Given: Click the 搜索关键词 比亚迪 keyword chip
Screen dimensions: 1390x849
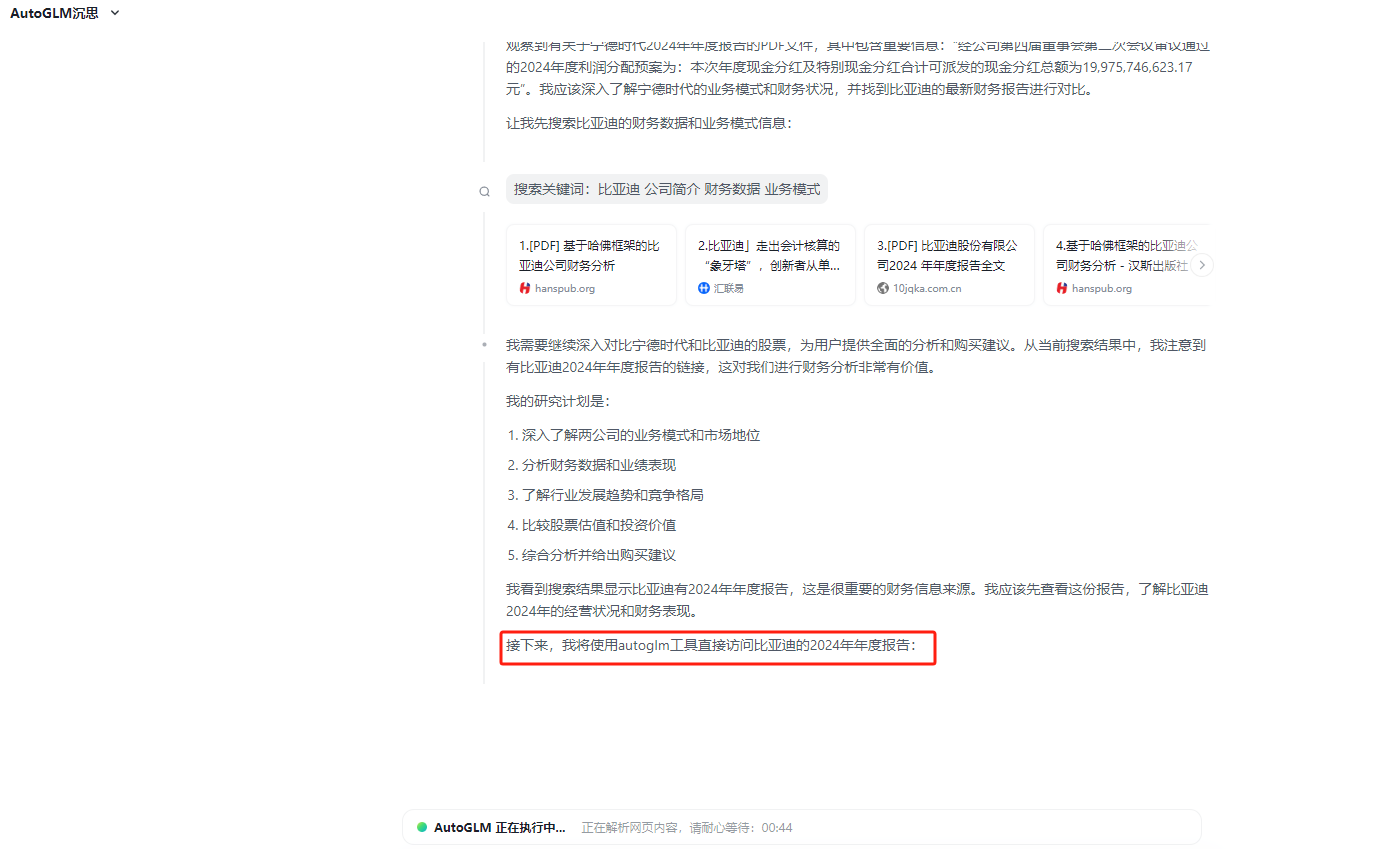Looking at the screenshot, I should [x=666, y=189].
